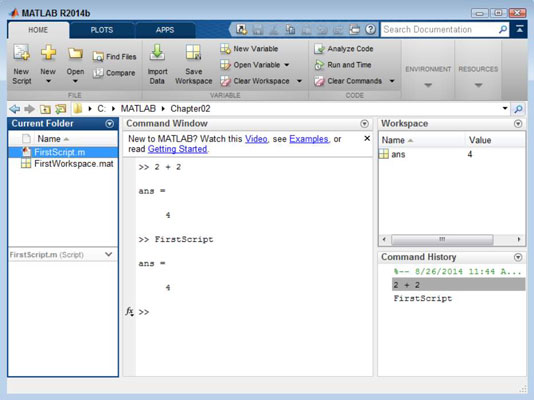Select FirstScript.m in Current Folder
534x400 pixels.
coord(63,152)
